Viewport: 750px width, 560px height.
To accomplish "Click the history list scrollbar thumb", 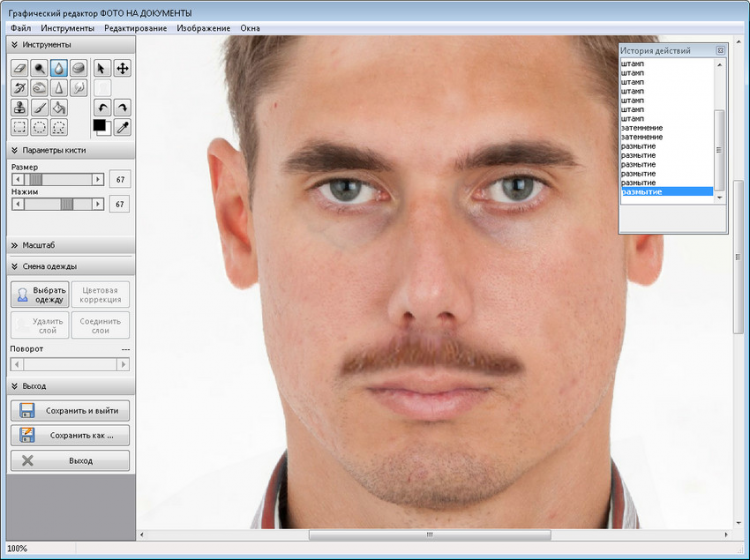I will point(719,150).
